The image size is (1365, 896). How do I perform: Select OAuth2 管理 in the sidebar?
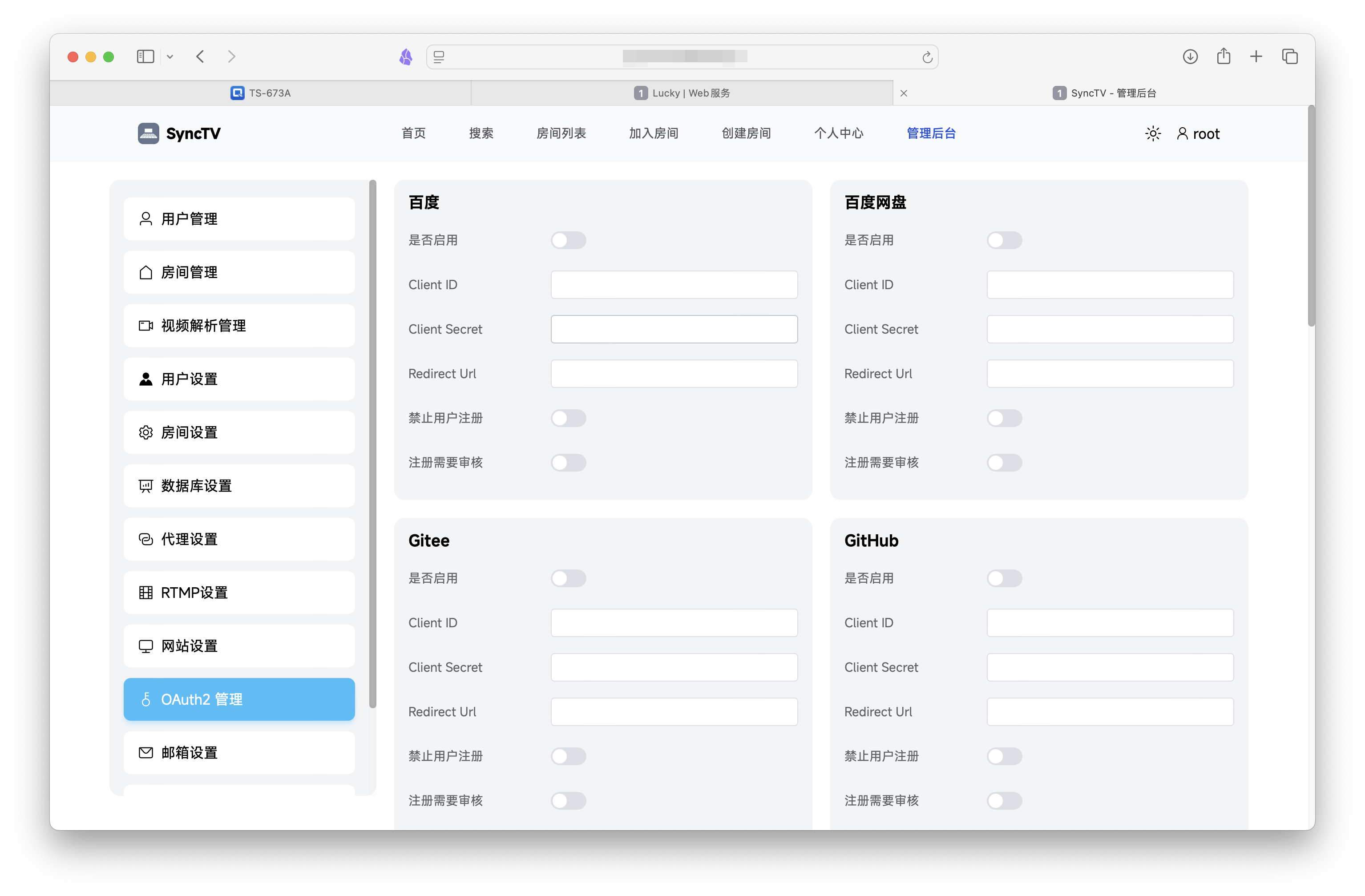click(x=239, y=698)
